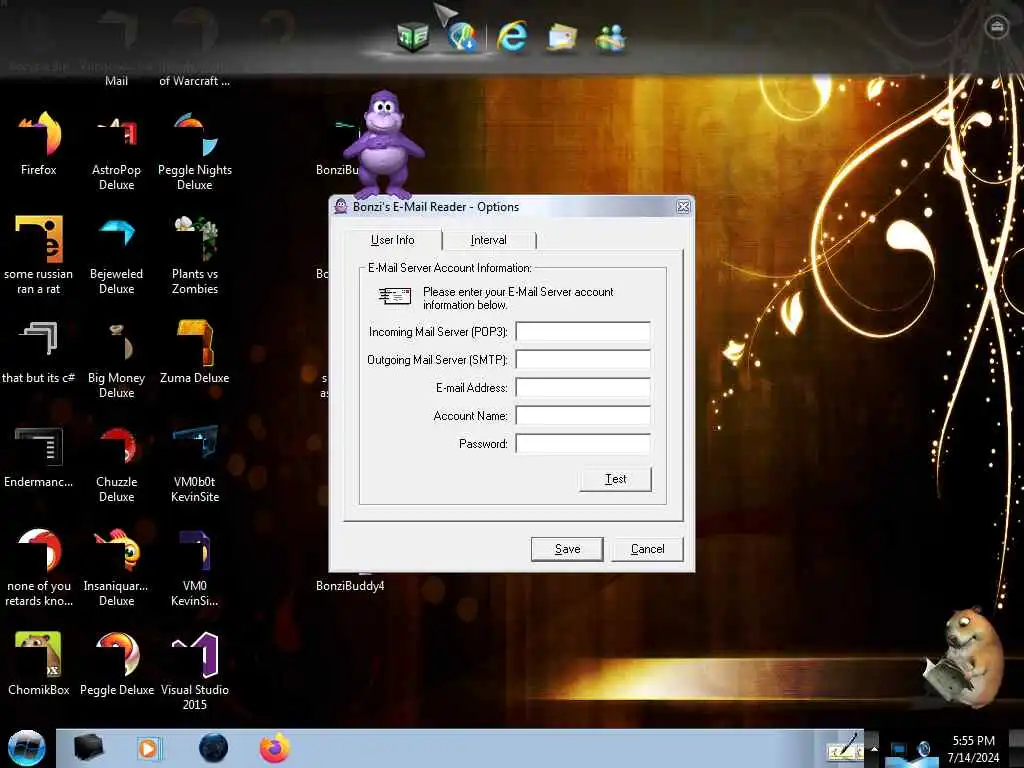Open the pen input panel tray icon
This screenshot has height=768, width=1024.
(x=845, y=748)
